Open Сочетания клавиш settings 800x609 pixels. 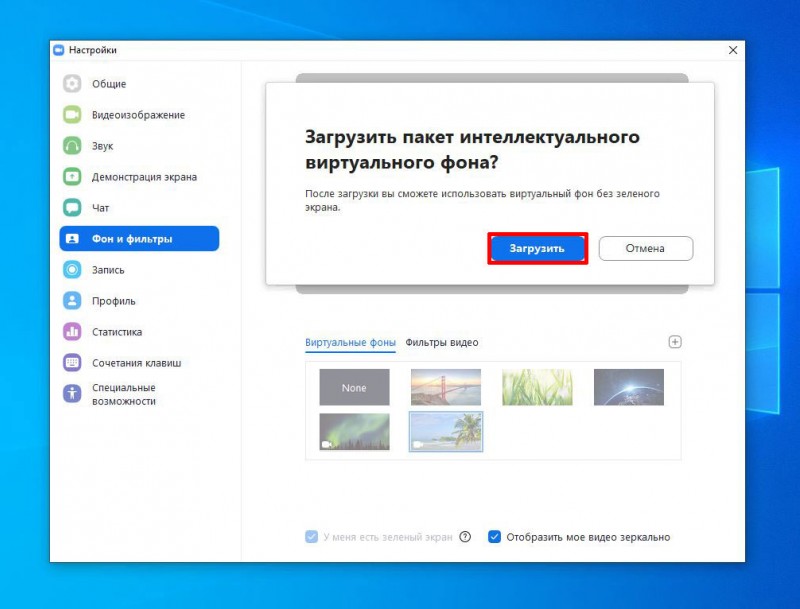coord(139,363)
